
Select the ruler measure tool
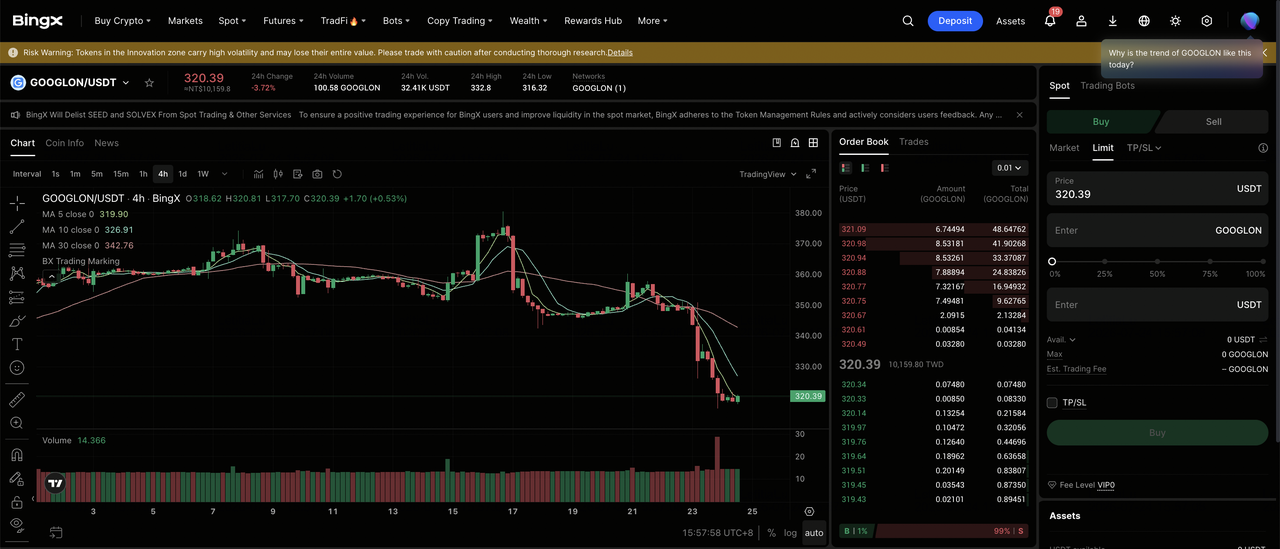(x=17, y=399)
